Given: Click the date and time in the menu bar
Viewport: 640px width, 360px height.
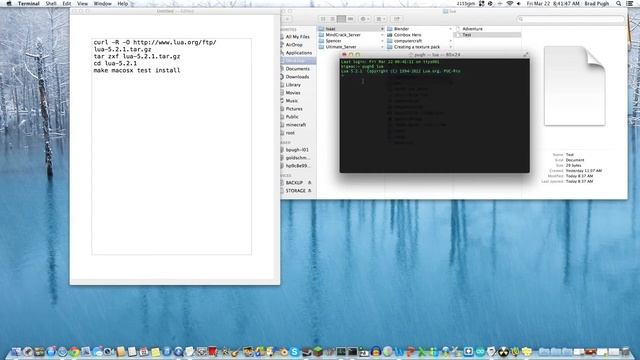Looking at the screenshot, I should tap(553, 3).
